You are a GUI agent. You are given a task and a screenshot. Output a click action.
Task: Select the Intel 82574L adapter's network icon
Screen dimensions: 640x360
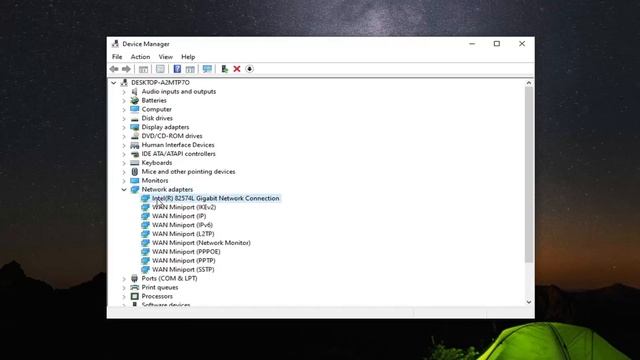tap(145, 198)
